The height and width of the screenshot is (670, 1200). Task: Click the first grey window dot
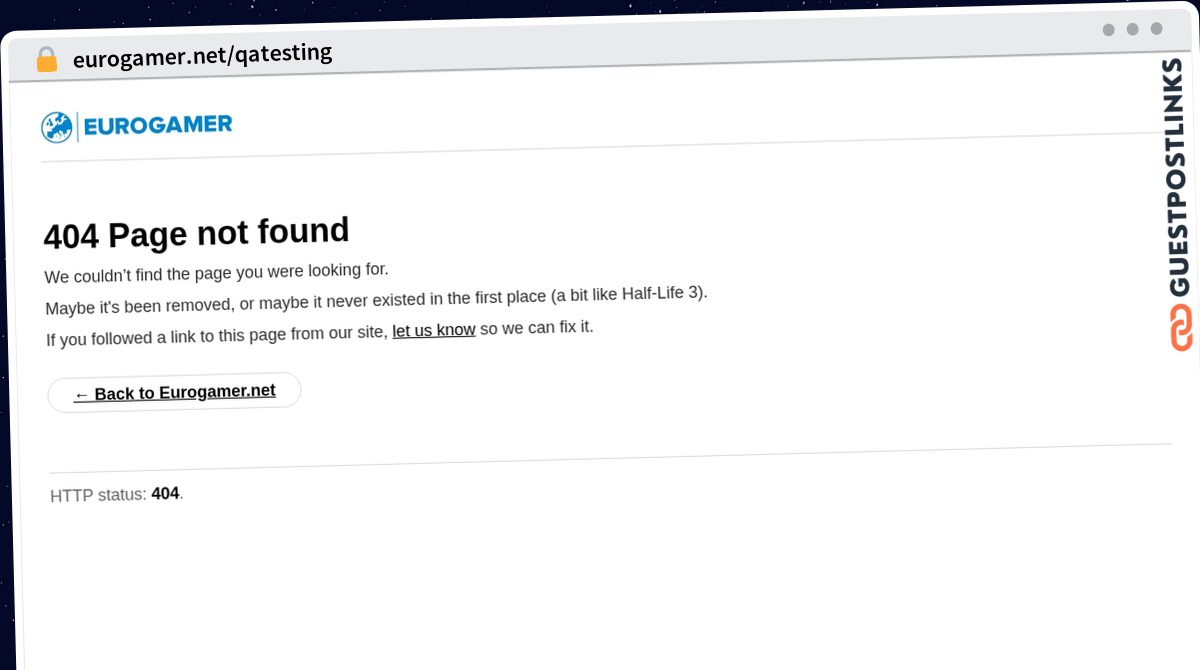click(1108, 30)
